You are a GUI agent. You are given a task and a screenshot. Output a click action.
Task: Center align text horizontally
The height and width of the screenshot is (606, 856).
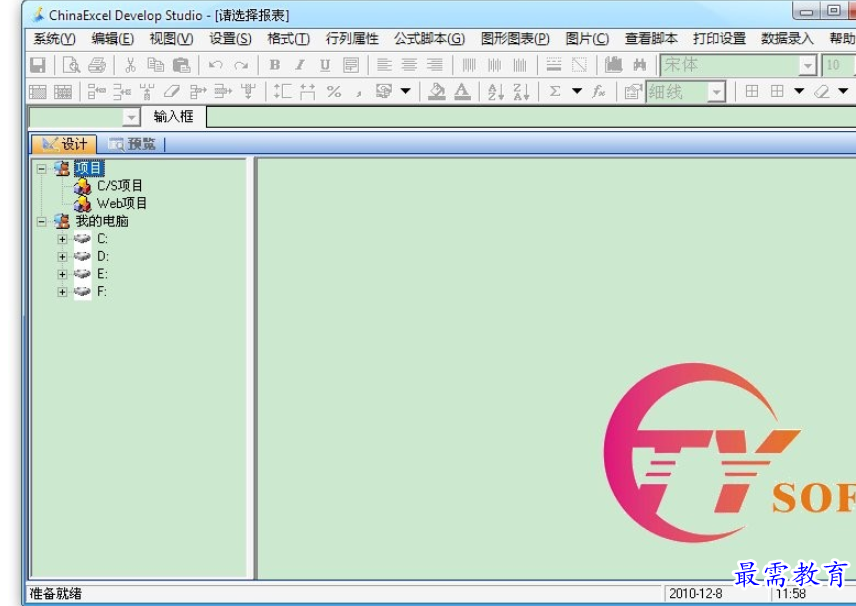pyautogui.click(x=409, y=65)
